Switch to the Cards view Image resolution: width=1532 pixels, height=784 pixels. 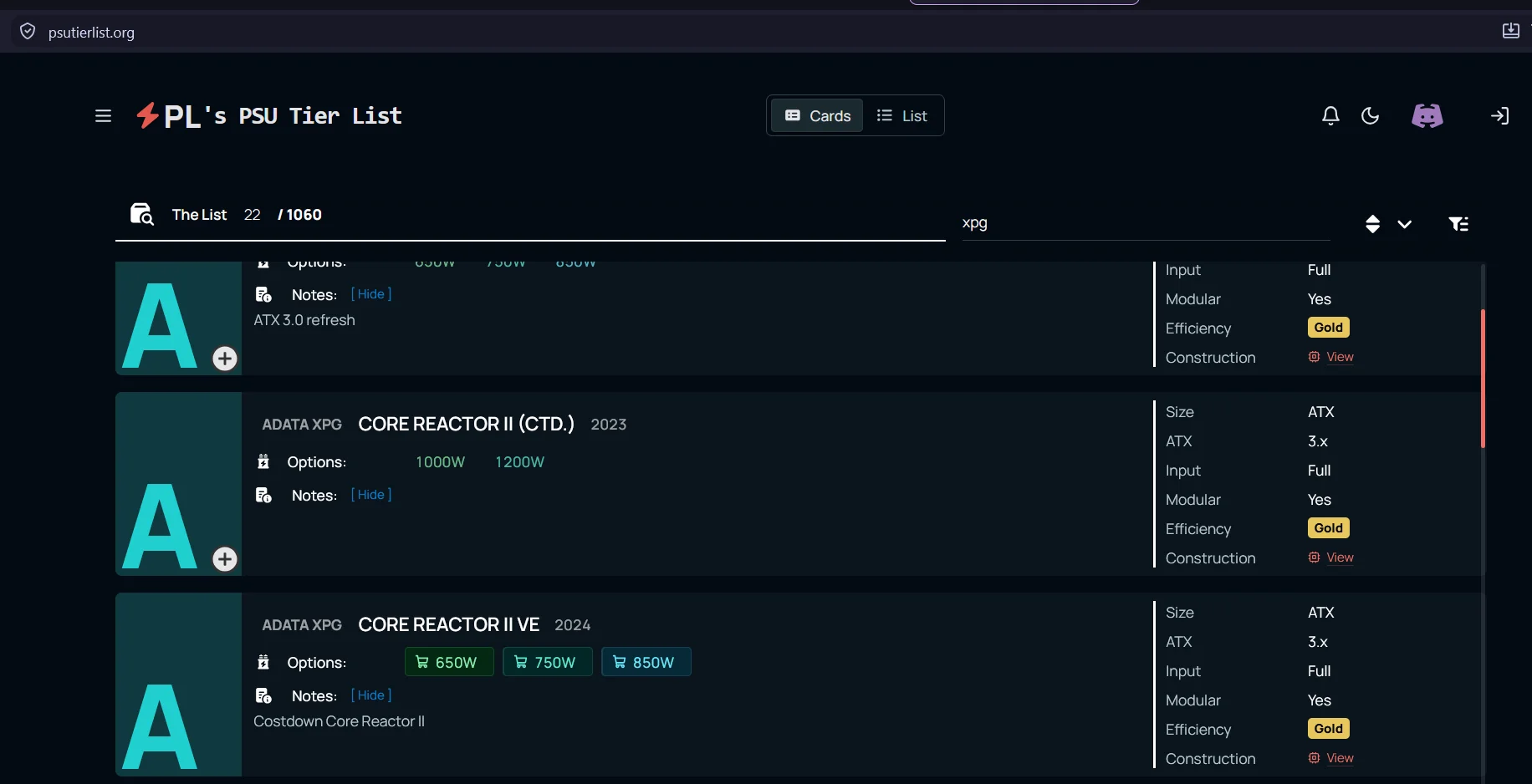[818, 116]
